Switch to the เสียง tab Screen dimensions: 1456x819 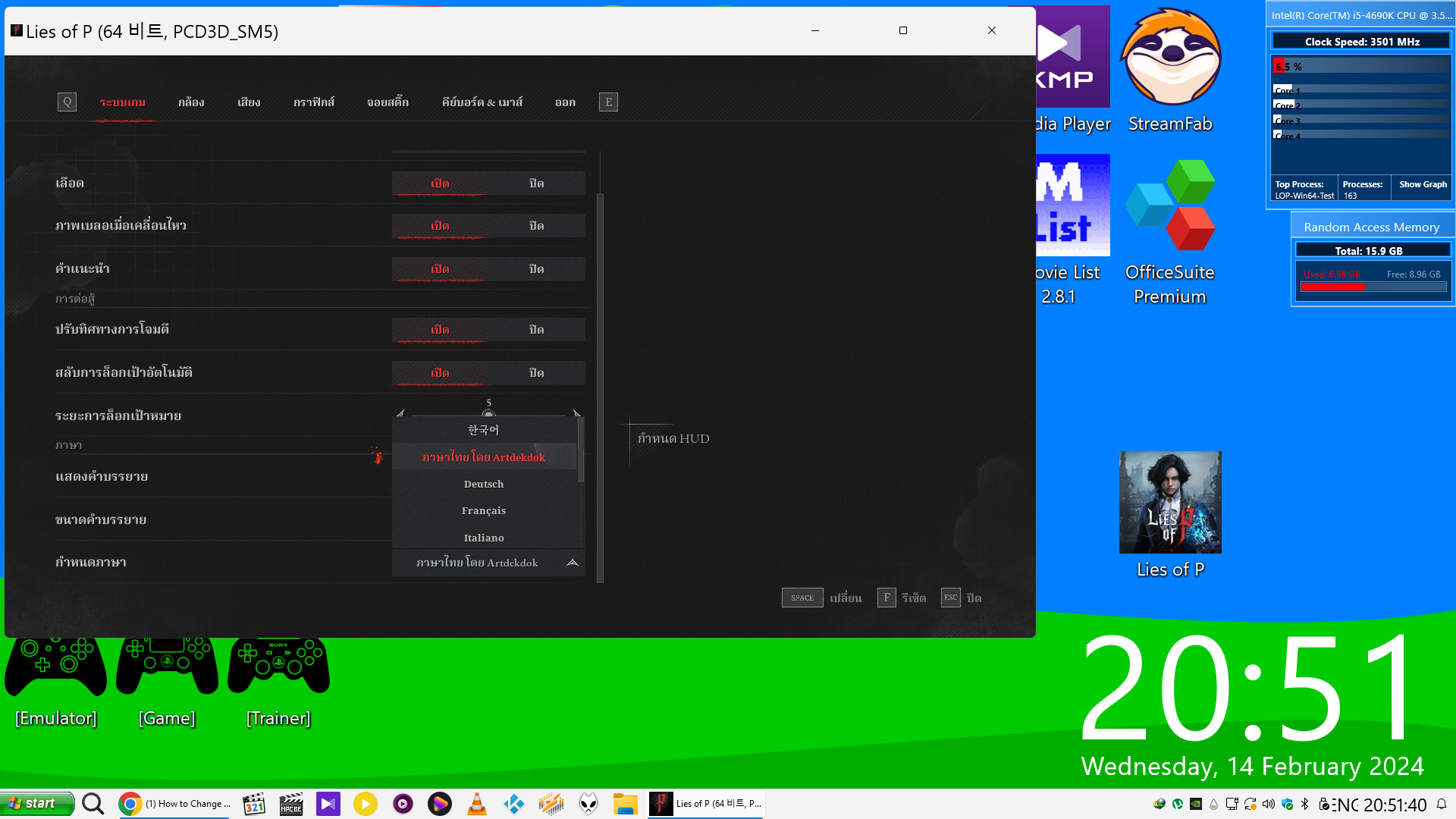(x=249, y=102)
